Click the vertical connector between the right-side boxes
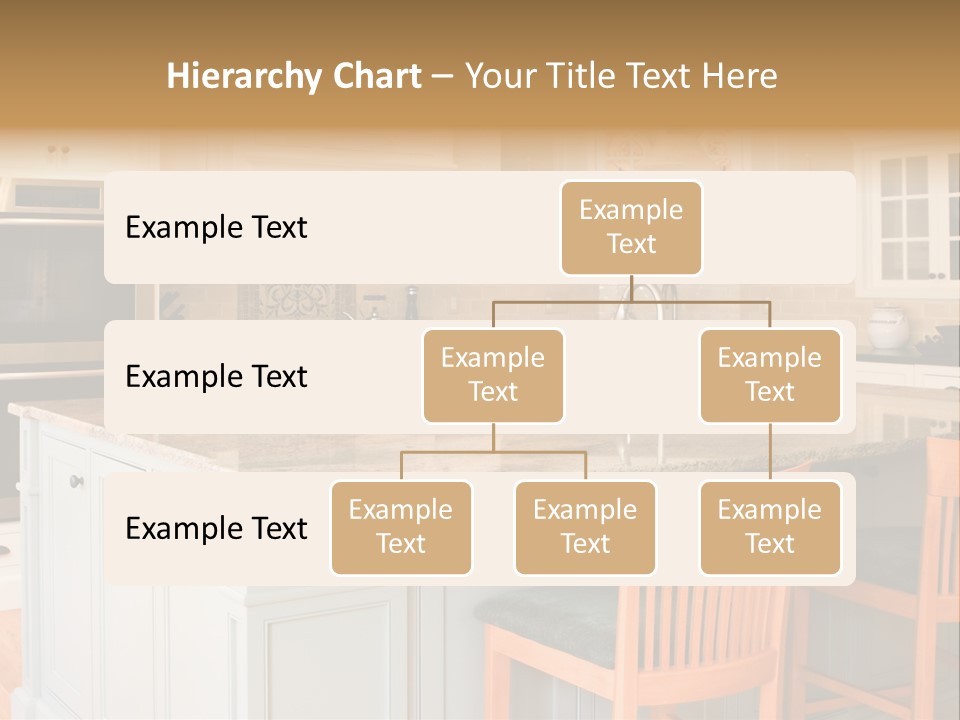Screen dimensions: 960x720 770,452
